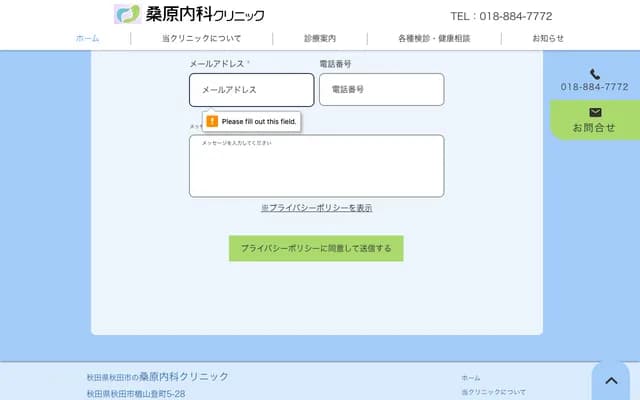Click the clinic logo icon in header
This screenshot has height=400, width=640.
pos(127,14)
